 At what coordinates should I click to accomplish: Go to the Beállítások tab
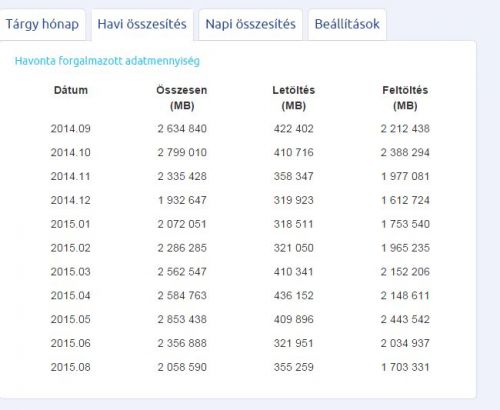[x=347, y=24]
